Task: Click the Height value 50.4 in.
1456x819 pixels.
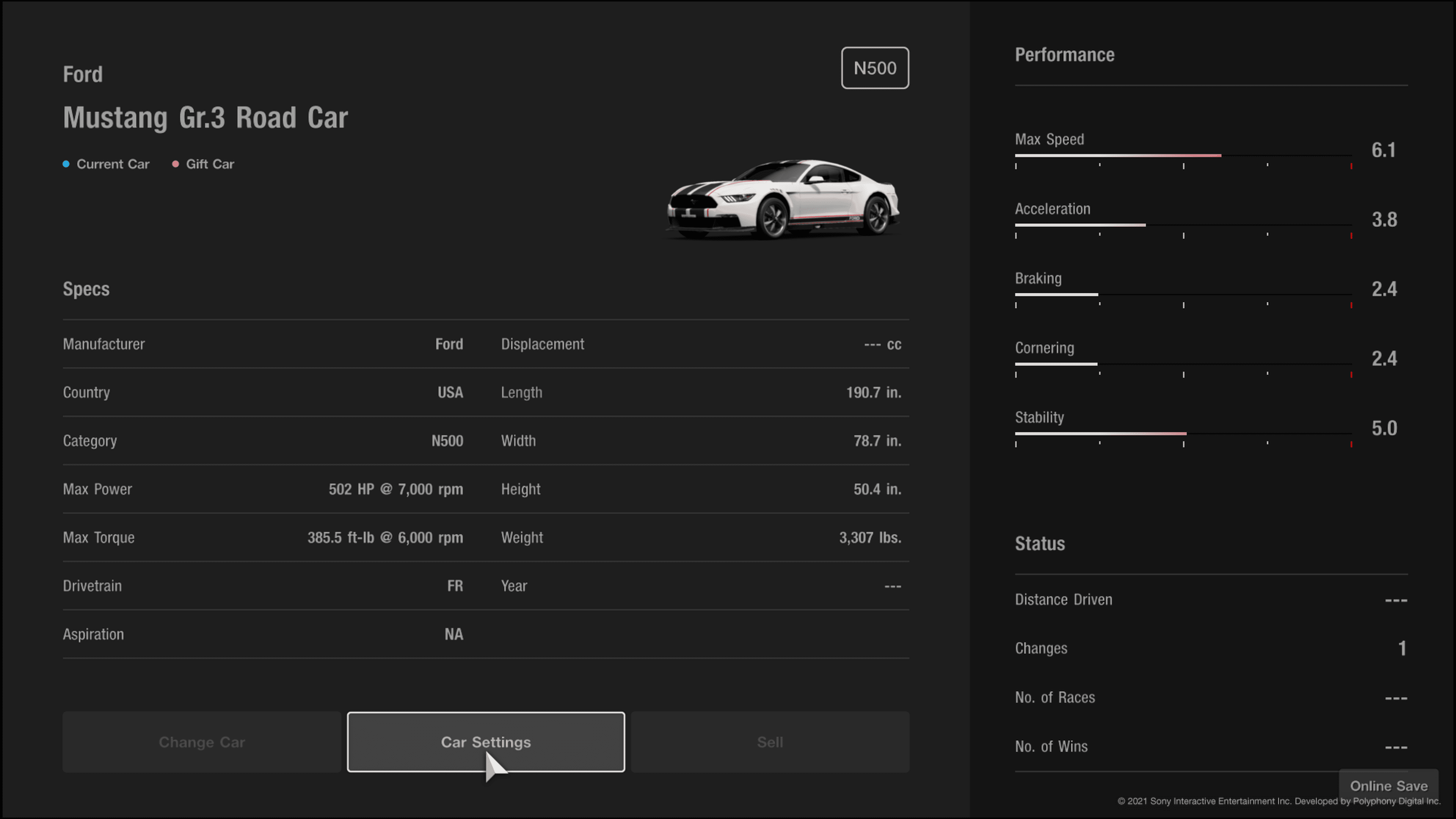Action: (x=877, y=489)
